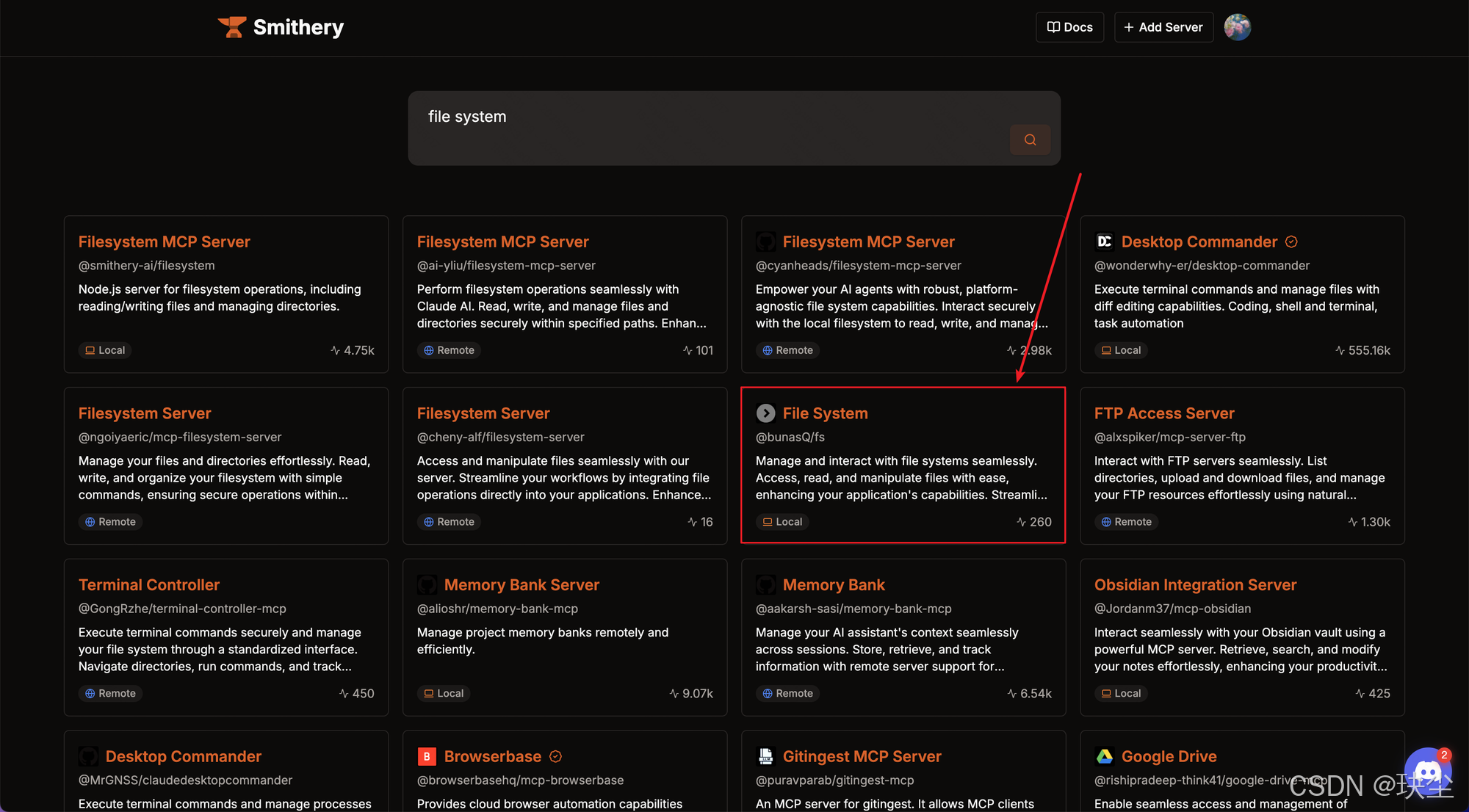Open the Discord chat bubble widget
Screen dimensions: 1469x812
[1427, 772]
